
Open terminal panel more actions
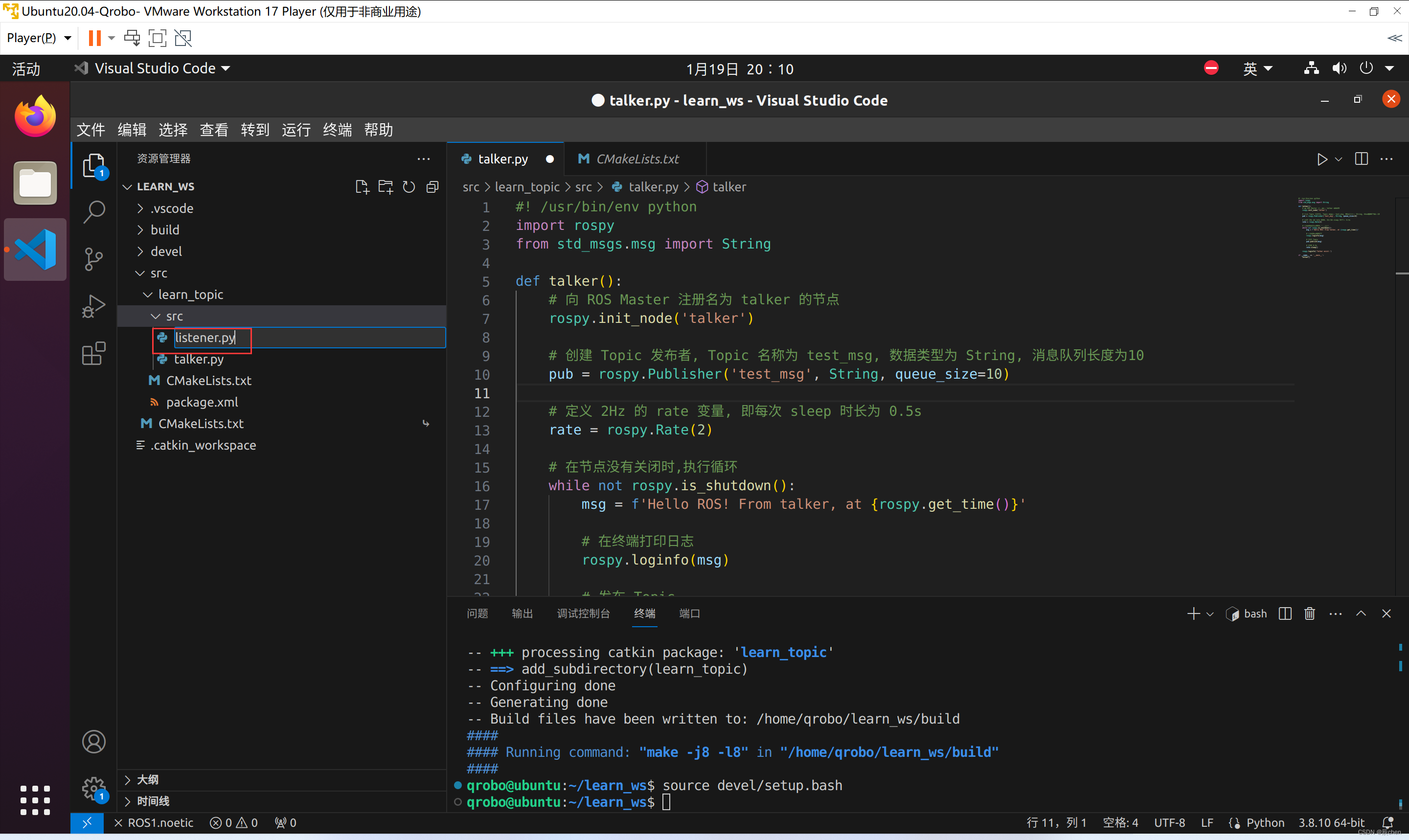coord(1336,613)
